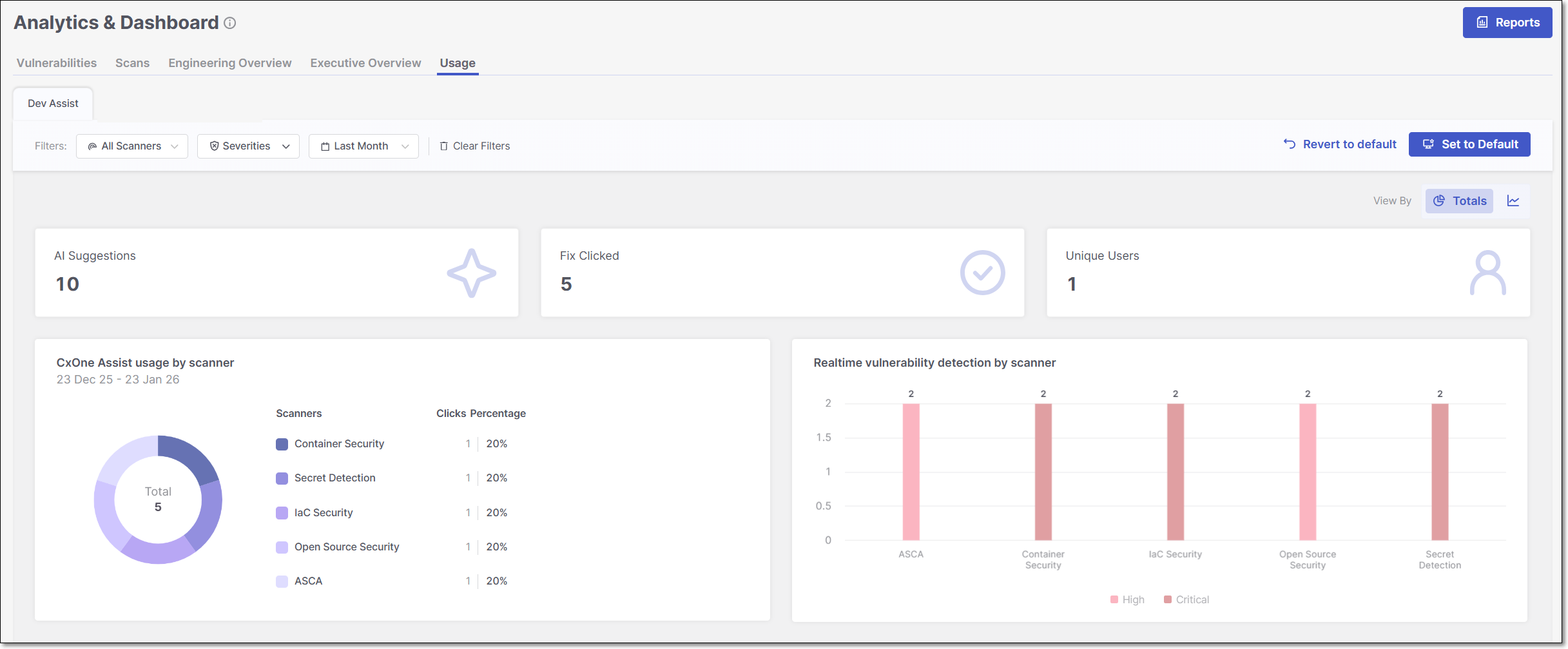1568x649 pixels.
Task: Select the Totals view toggle
Action: point(1459,201)
